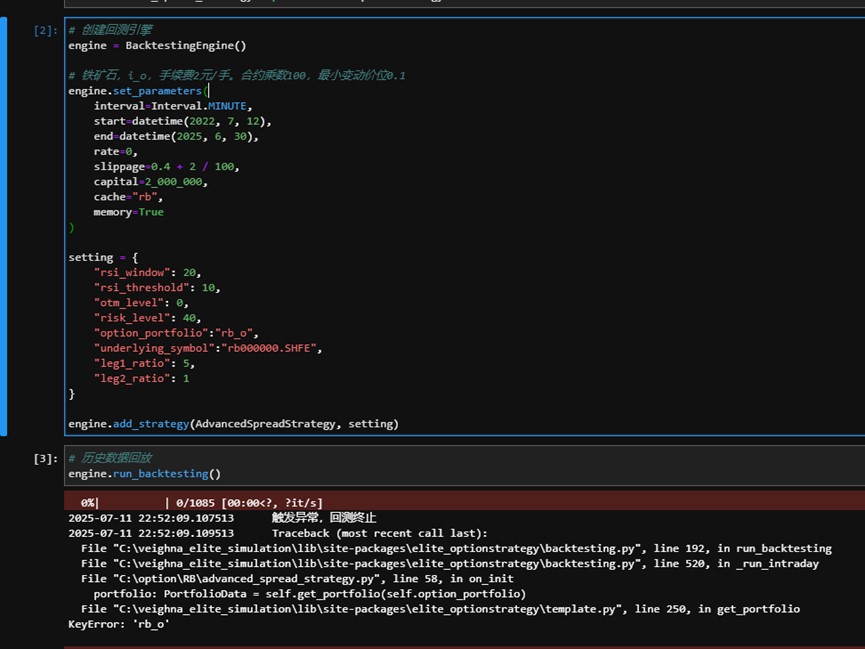Click the template.py line 250 get_portfolio traceback
865x649 pixels.
[440, 609]
